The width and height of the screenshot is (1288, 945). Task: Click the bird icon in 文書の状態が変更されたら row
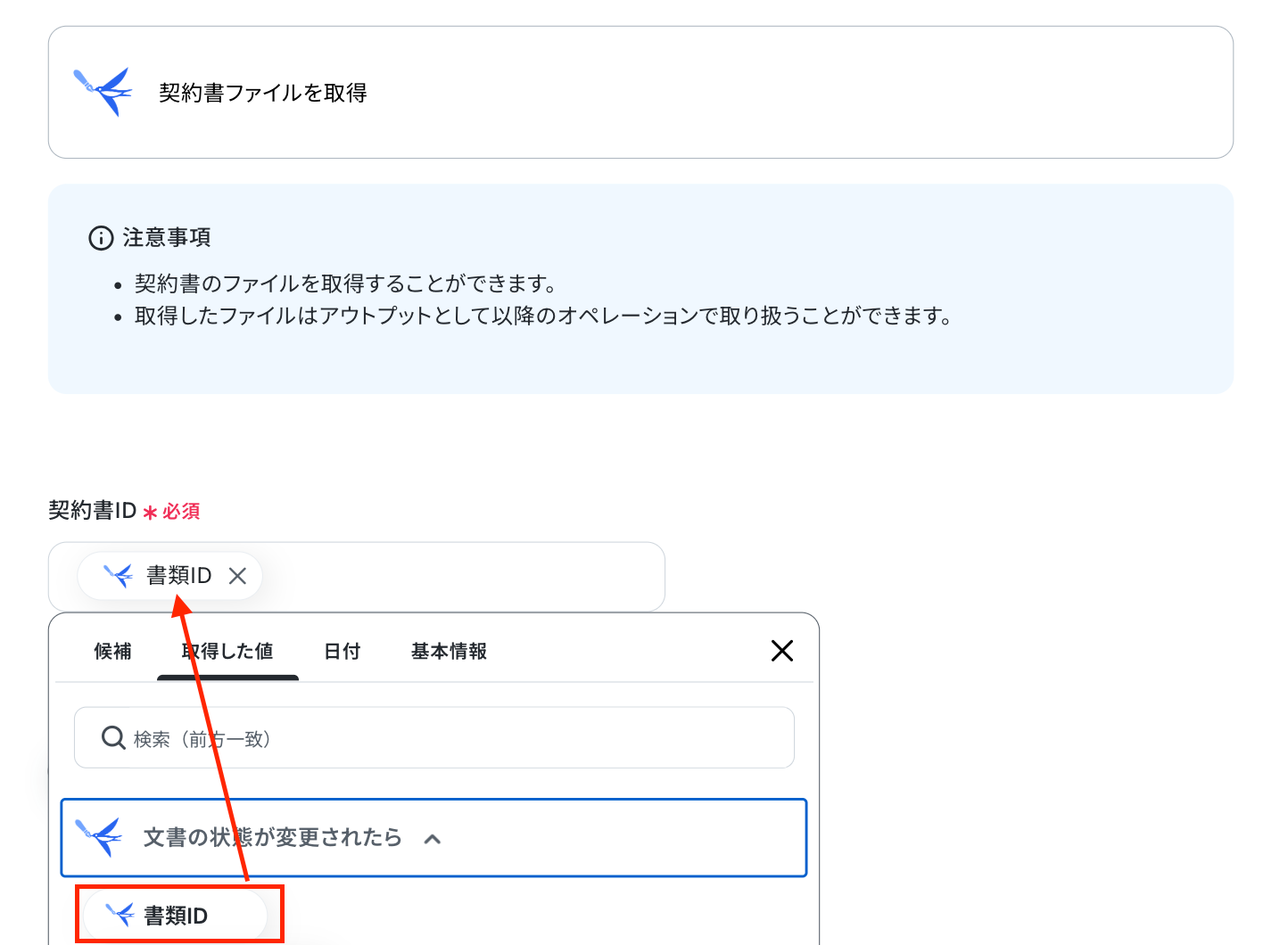[99, 837]
